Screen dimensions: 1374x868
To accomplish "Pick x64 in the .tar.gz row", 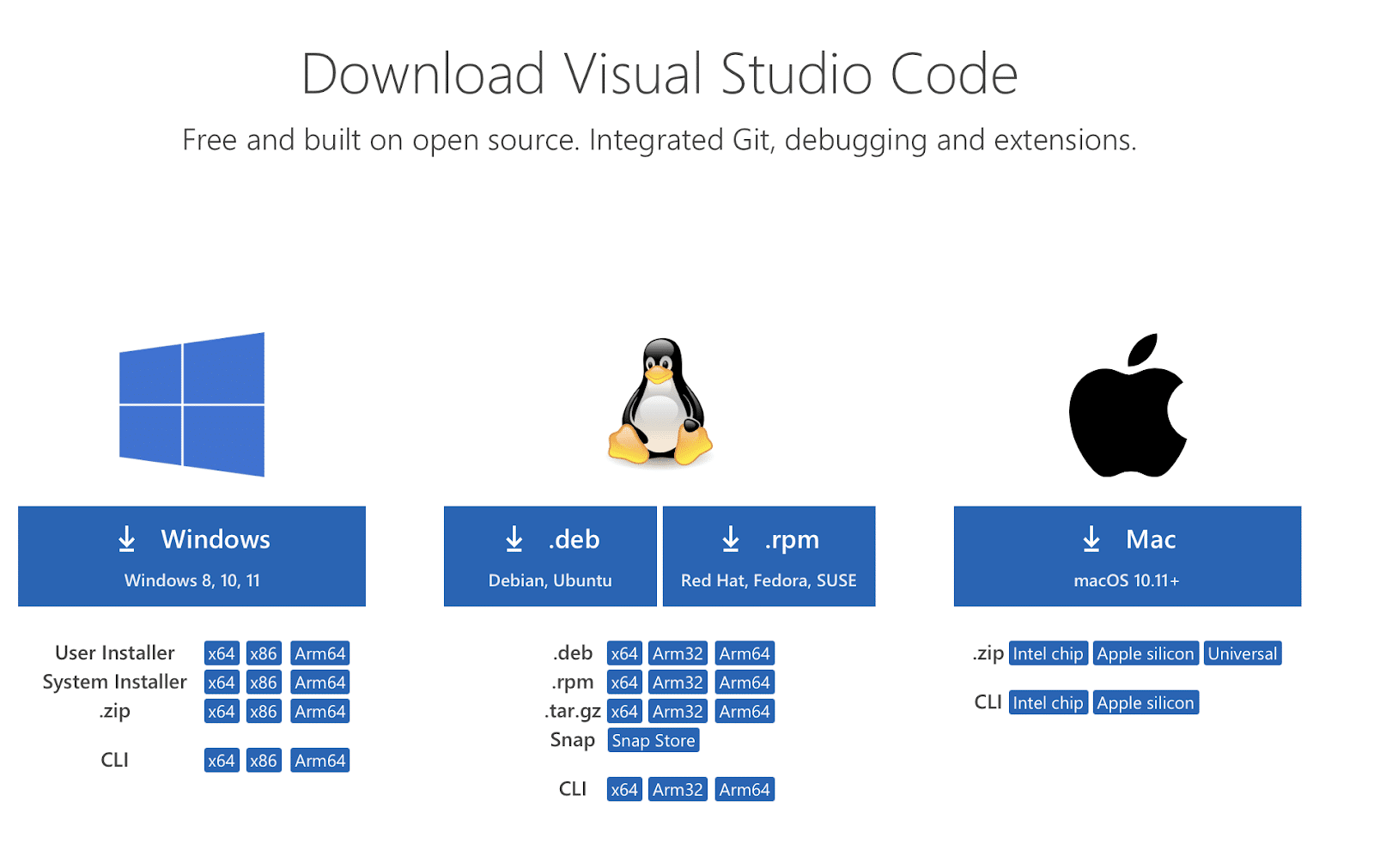I will 624,712.
